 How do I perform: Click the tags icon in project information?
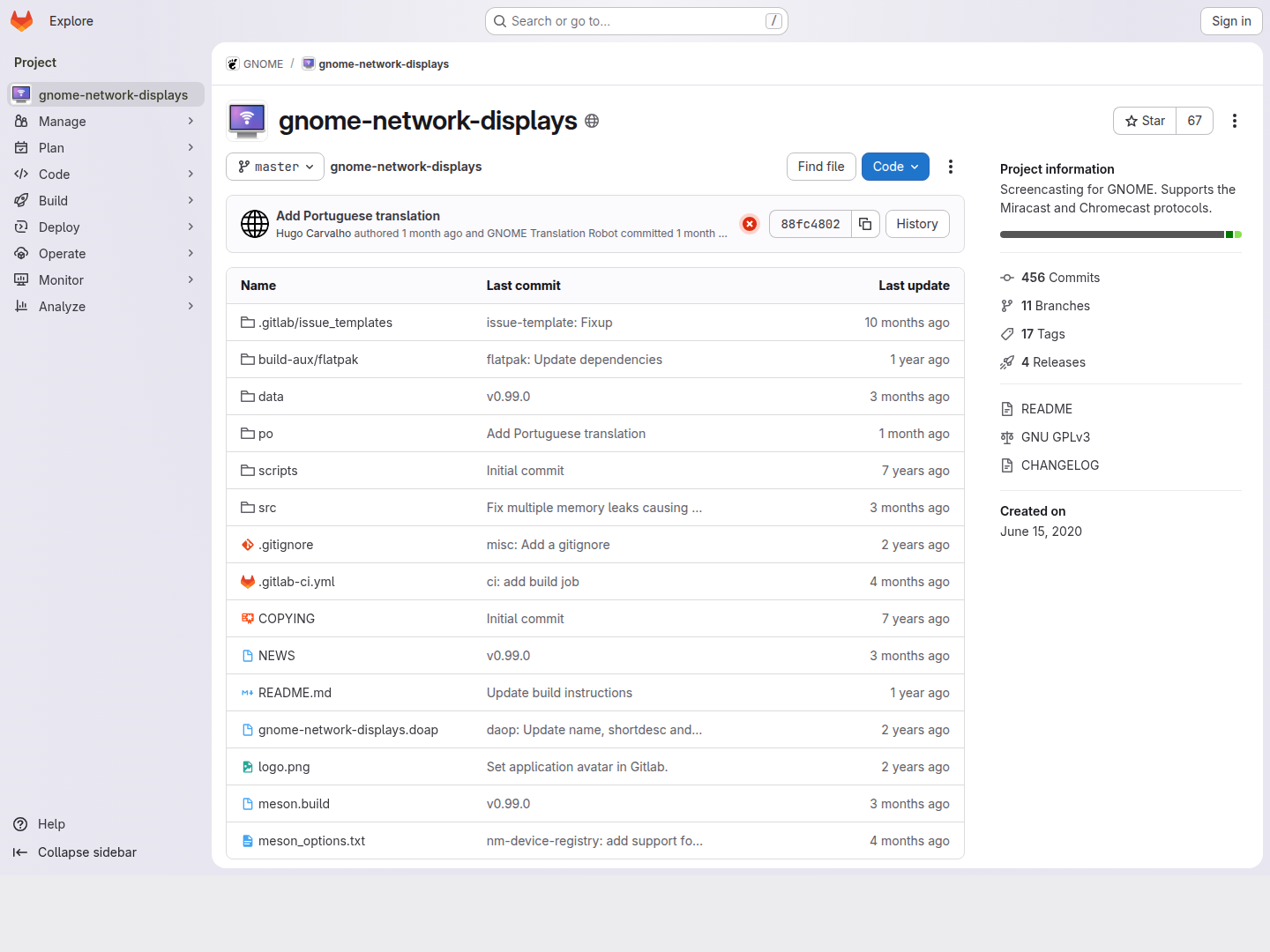[x=1007, y=334]
